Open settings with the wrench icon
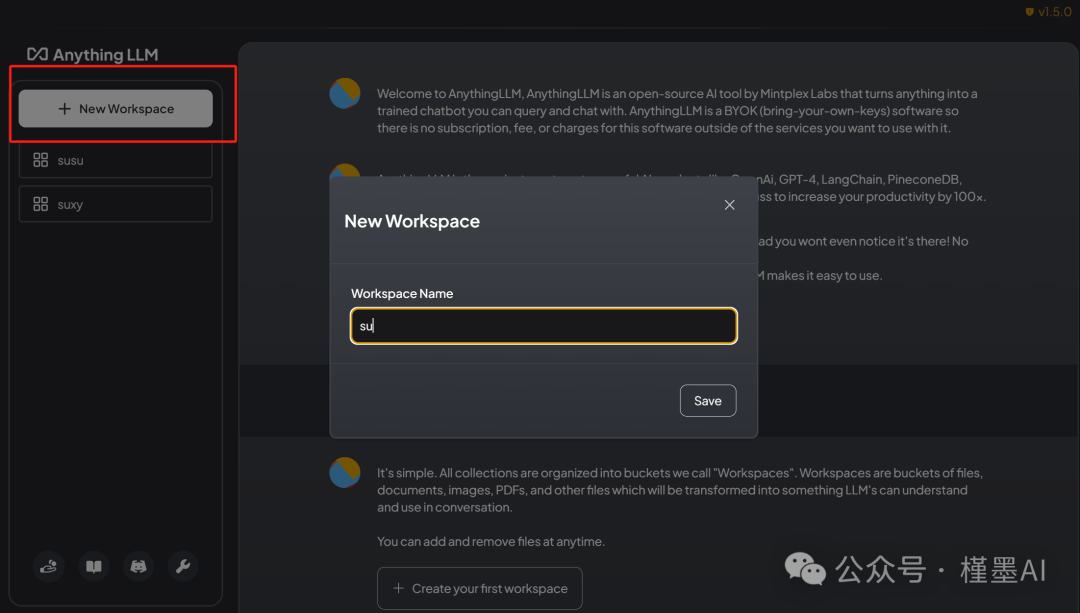This screenshot has height=613, width=1080. click(183, 566)
